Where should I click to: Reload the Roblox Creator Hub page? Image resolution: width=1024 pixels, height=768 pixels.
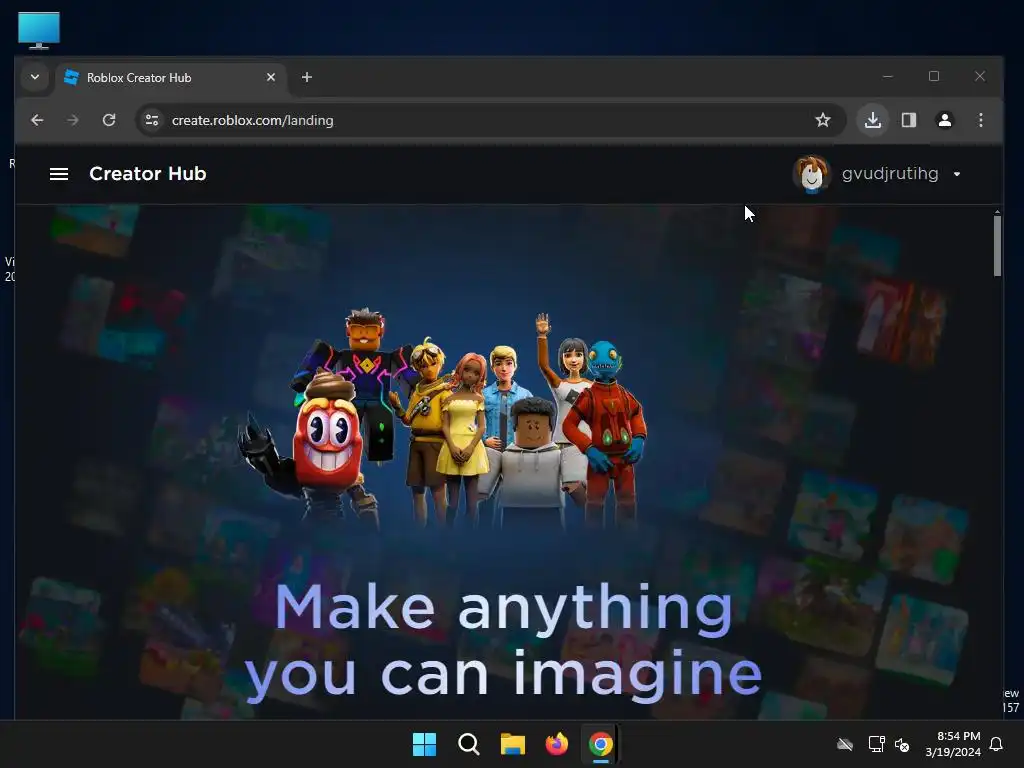[109, 120]
